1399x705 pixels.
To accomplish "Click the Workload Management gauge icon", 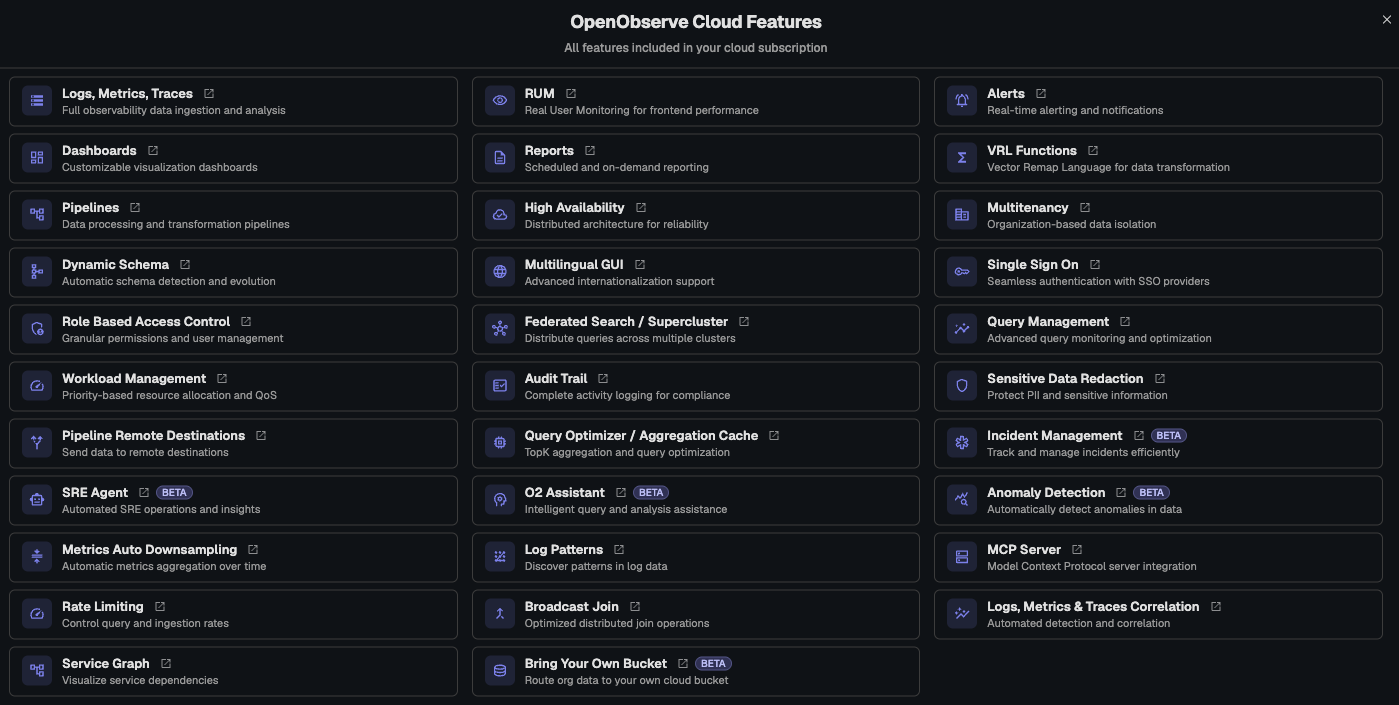I will tap(37, 386).
